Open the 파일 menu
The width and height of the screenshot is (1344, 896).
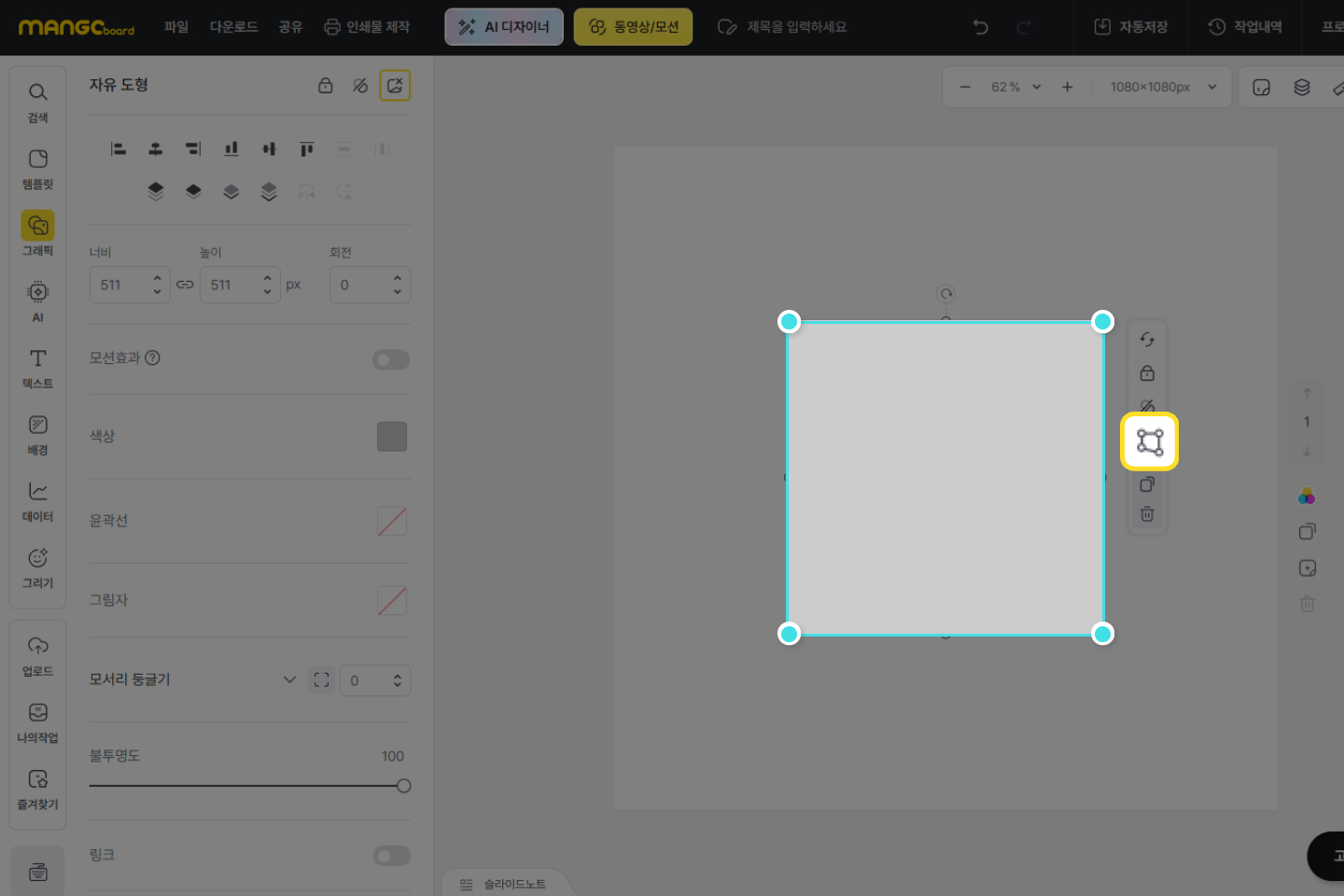pyautogui.click(x=176, y=27)
